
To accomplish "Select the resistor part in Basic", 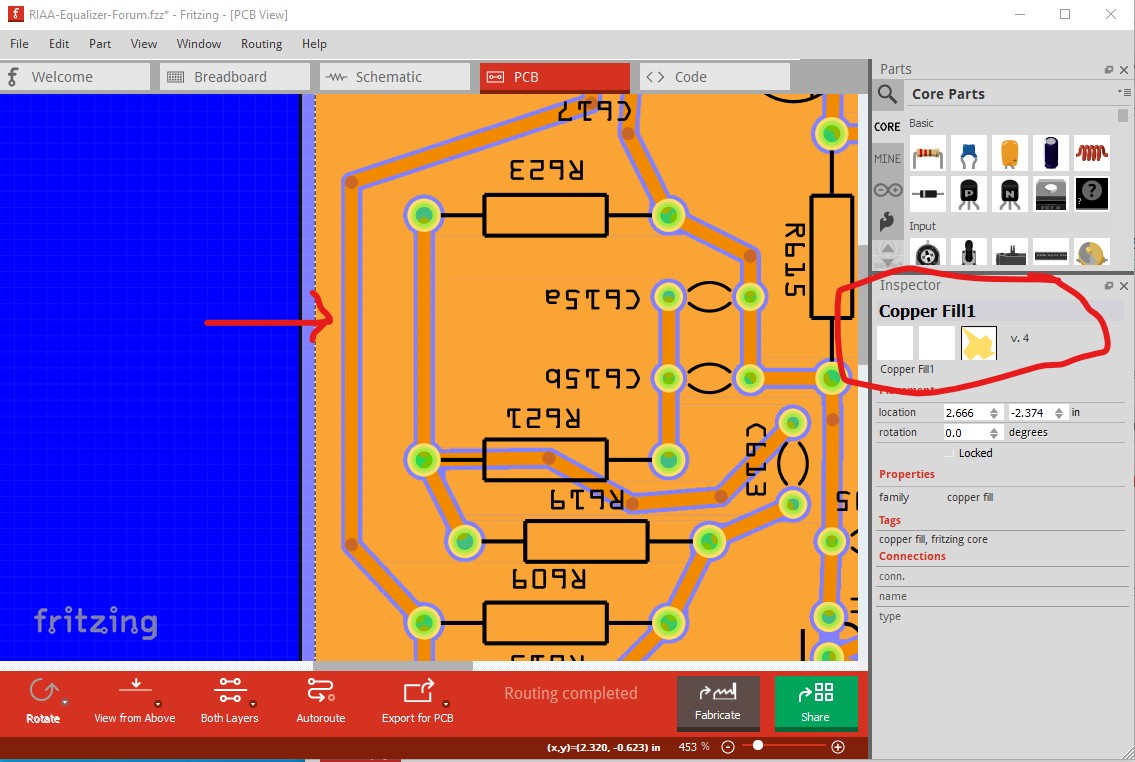I will (x=928, y=153).
